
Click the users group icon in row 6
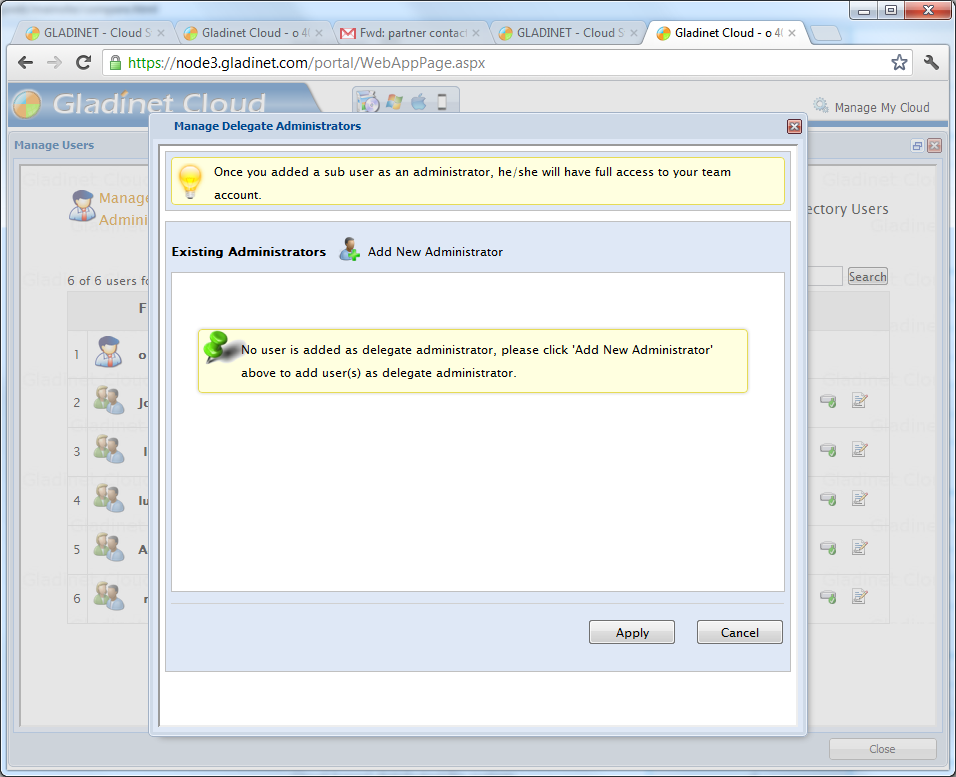point(109,596)
